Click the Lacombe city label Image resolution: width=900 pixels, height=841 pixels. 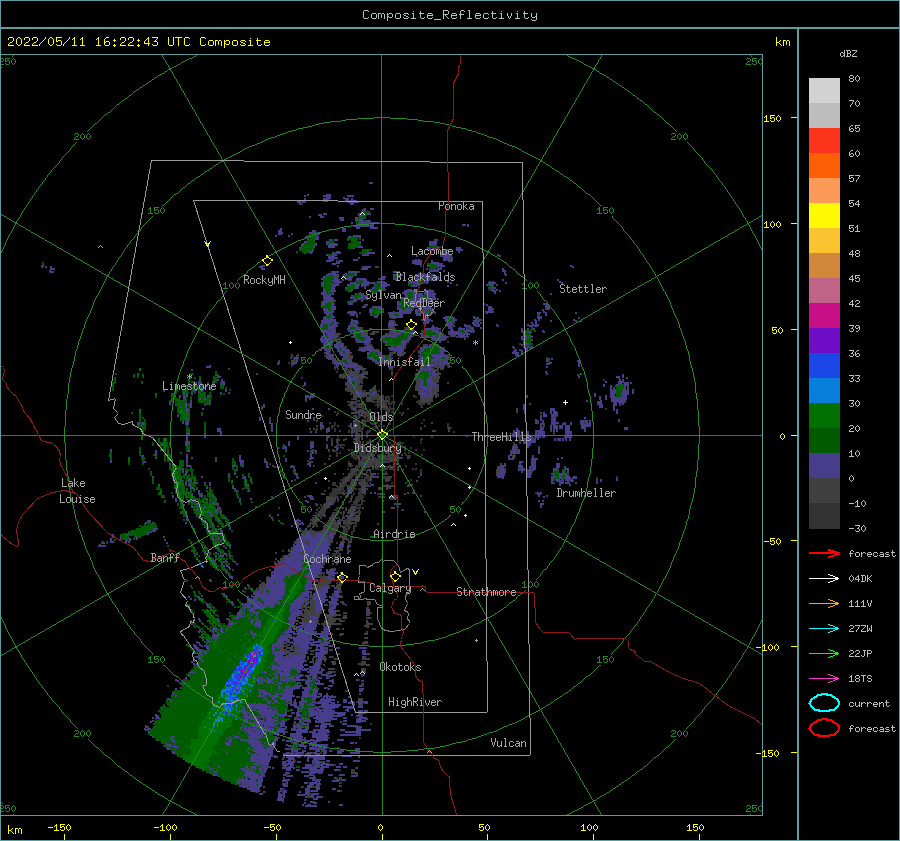point(432,251)
